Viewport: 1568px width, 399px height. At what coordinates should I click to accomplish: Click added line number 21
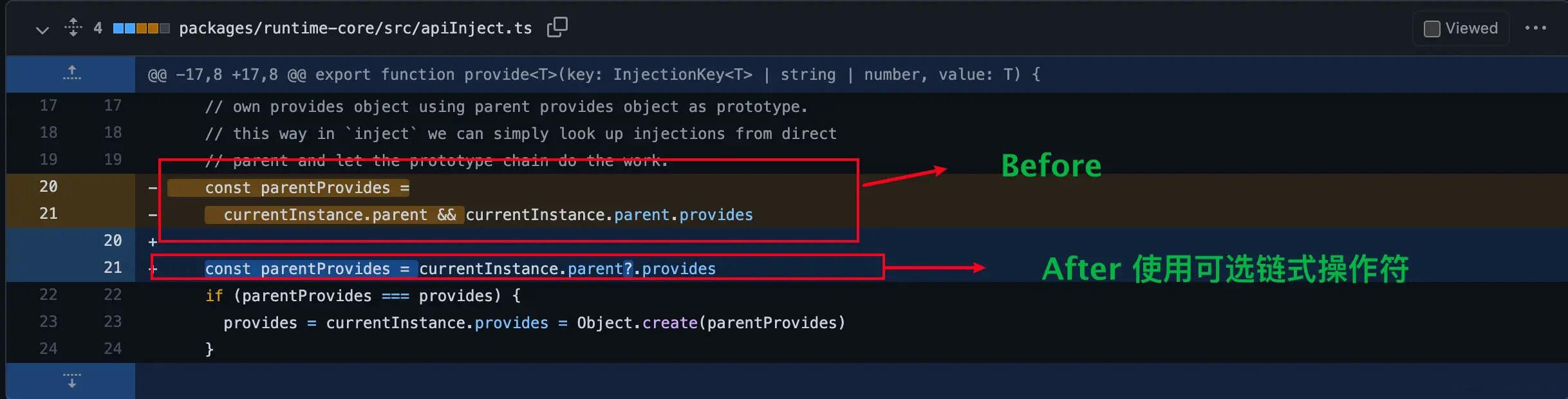(x=113, y=268)
